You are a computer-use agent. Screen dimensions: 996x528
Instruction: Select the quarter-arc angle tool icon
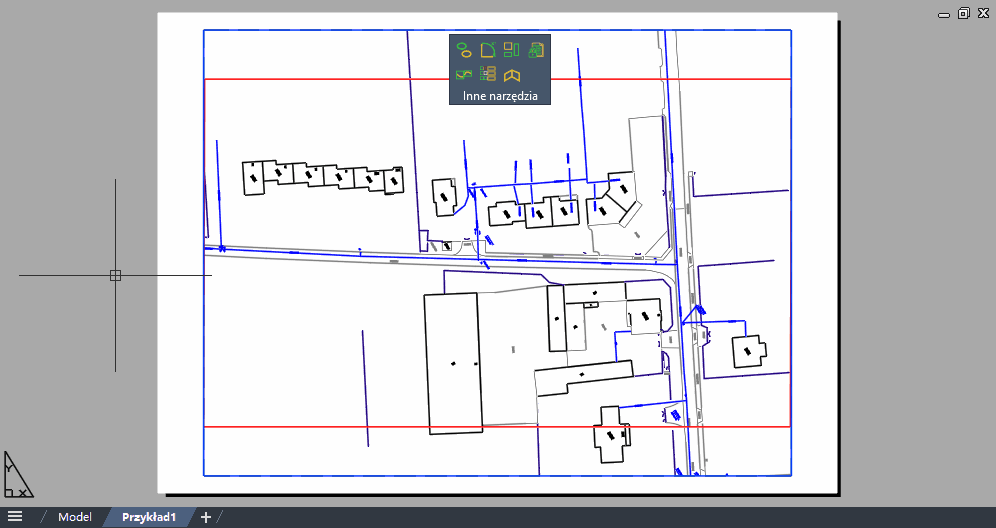click(488, 50)
